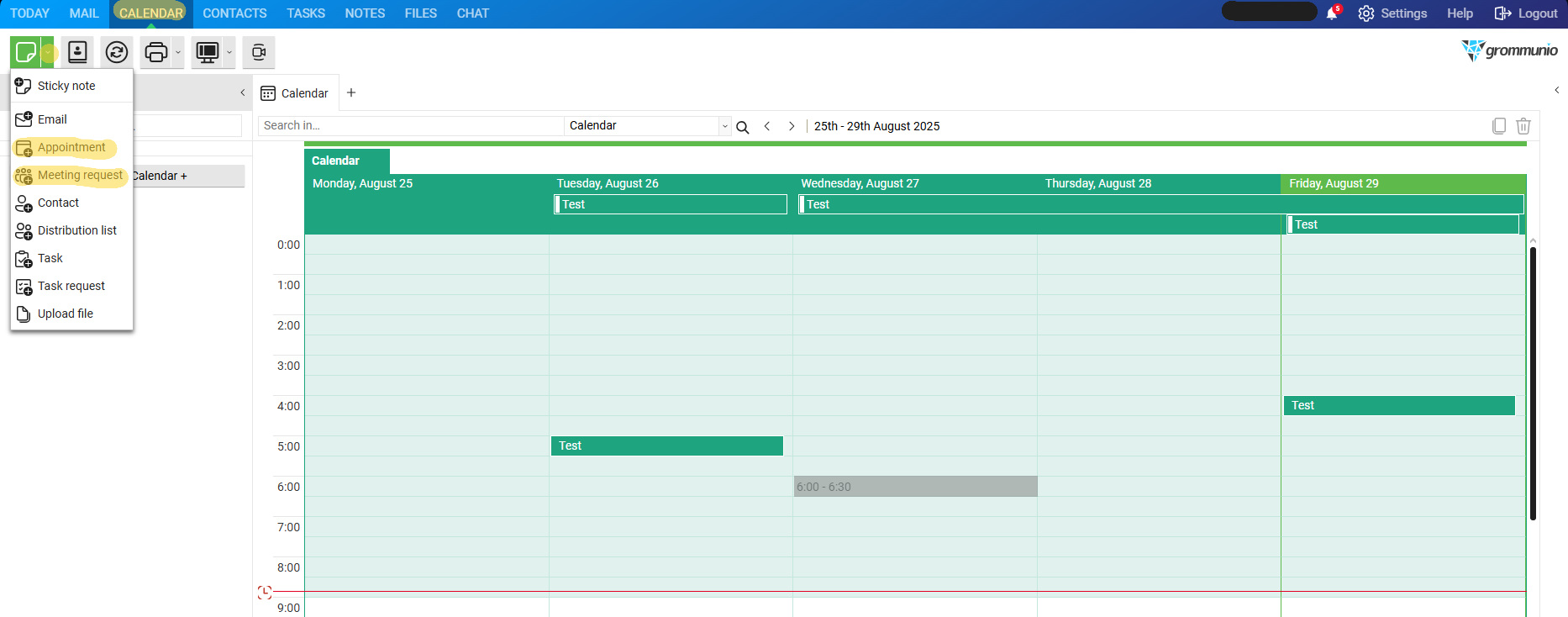This screenshot has height=617, width=1568.
Task: Go to next week arrow
Action: [792, 126]
